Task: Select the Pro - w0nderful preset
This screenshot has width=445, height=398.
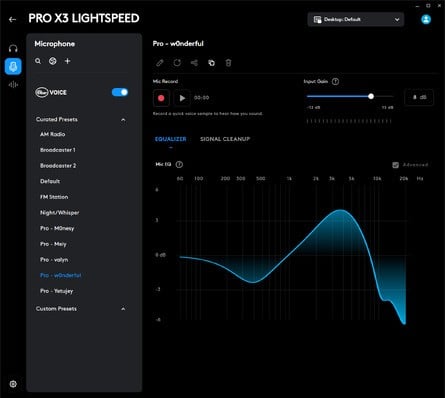Action: pos(61,275)
